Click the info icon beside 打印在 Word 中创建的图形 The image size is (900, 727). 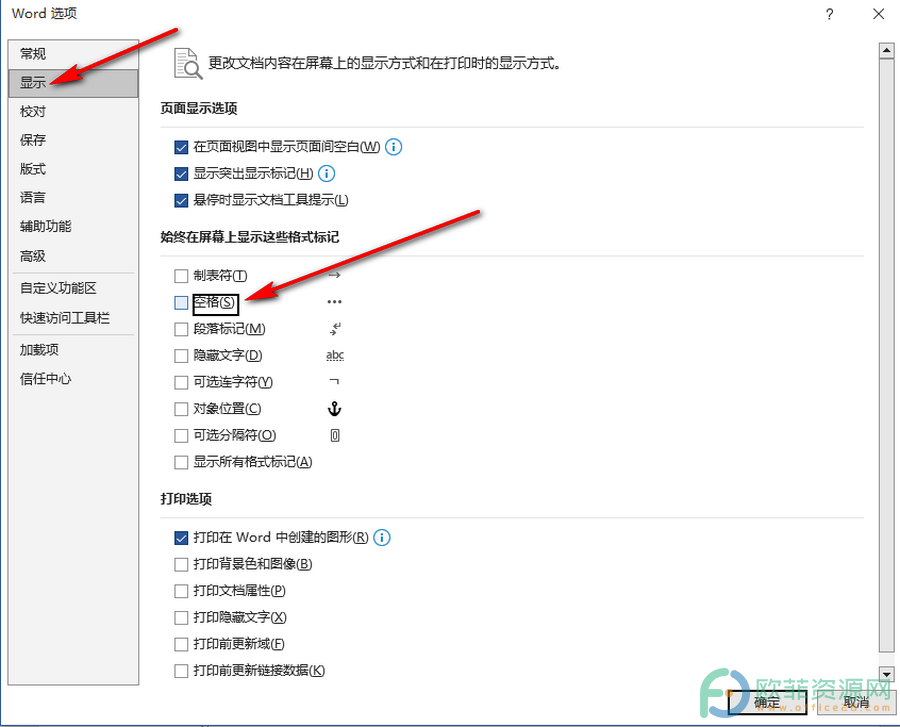(382, 538)
